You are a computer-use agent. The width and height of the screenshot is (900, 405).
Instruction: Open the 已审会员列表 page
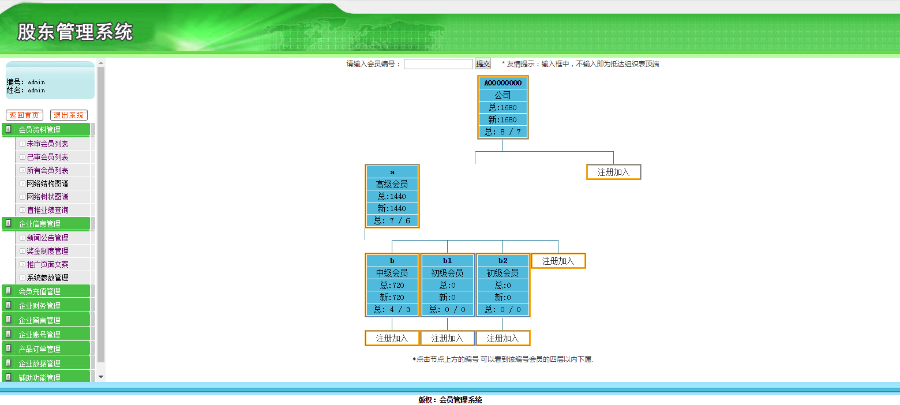pyautogui.click(x=48, y=157)
